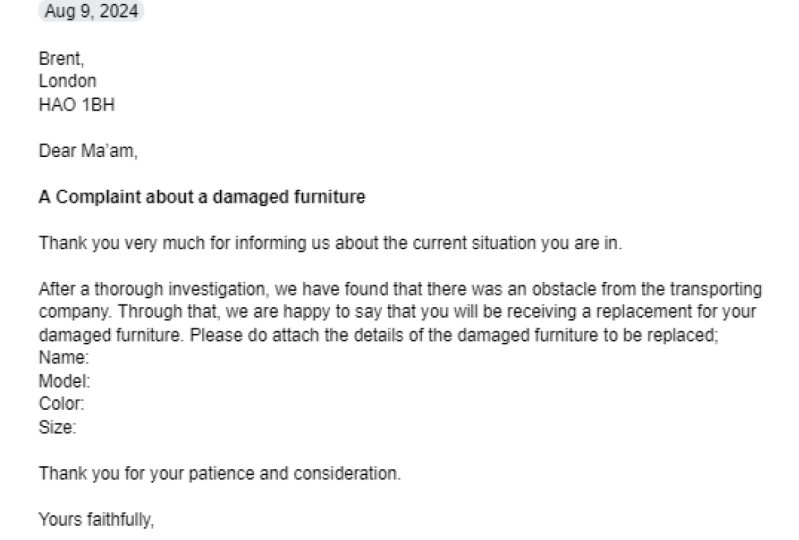Viewport: 799px width, 540px height.
Task: Click the postcode 'HAO 1BH'
Action: pyautogui.click(x=76, y=104)
